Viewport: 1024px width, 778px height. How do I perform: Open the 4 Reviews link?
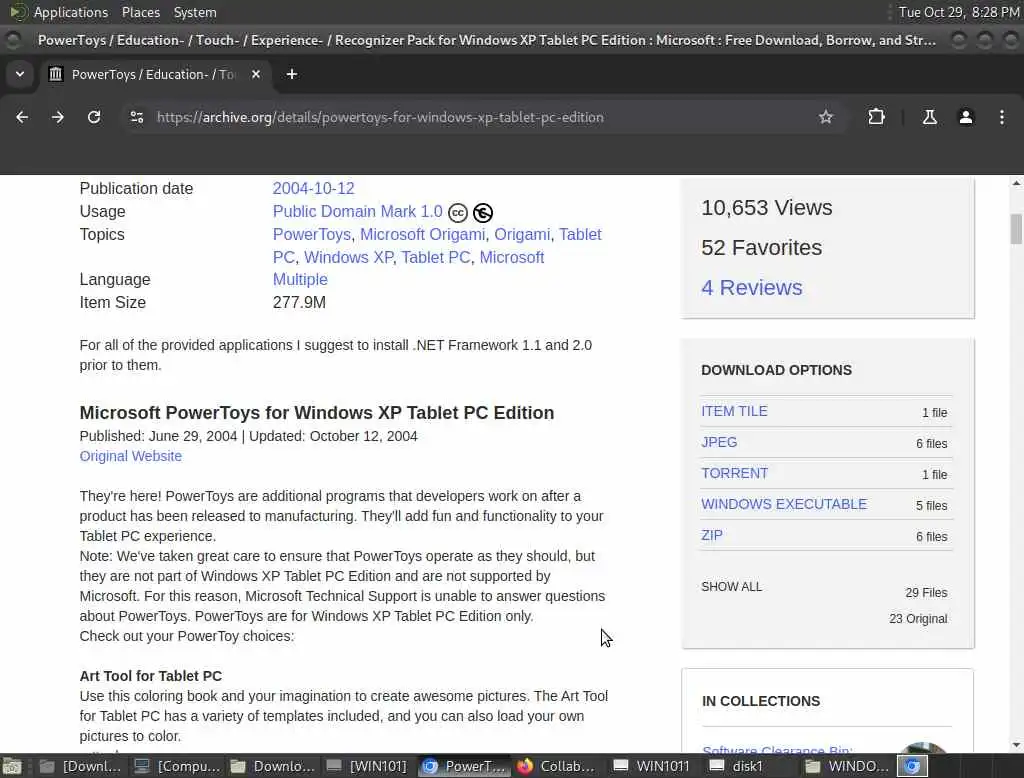point(752,287)
